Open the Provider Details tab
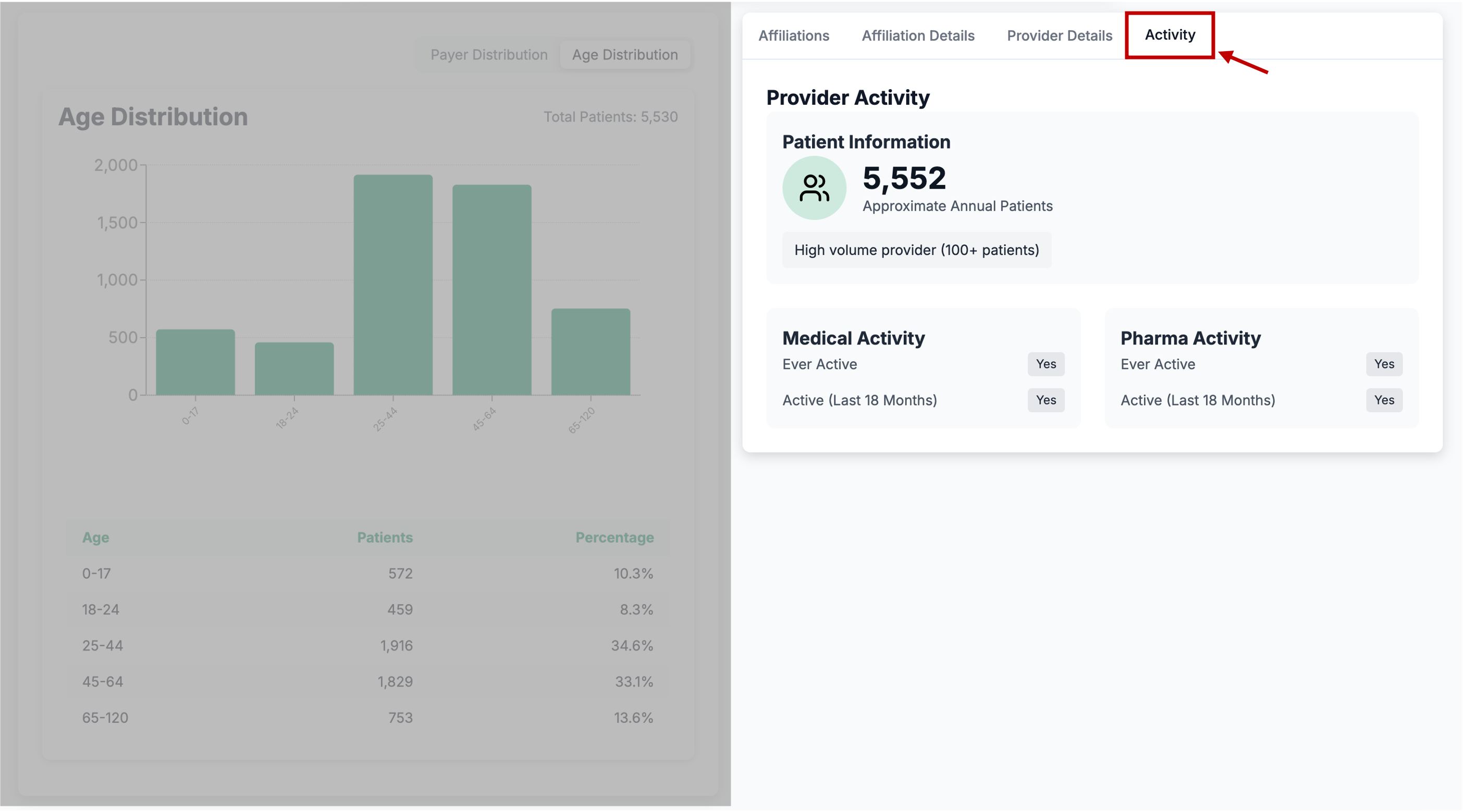This screenshot has height=812, width=1464. tap(1060, 36)
